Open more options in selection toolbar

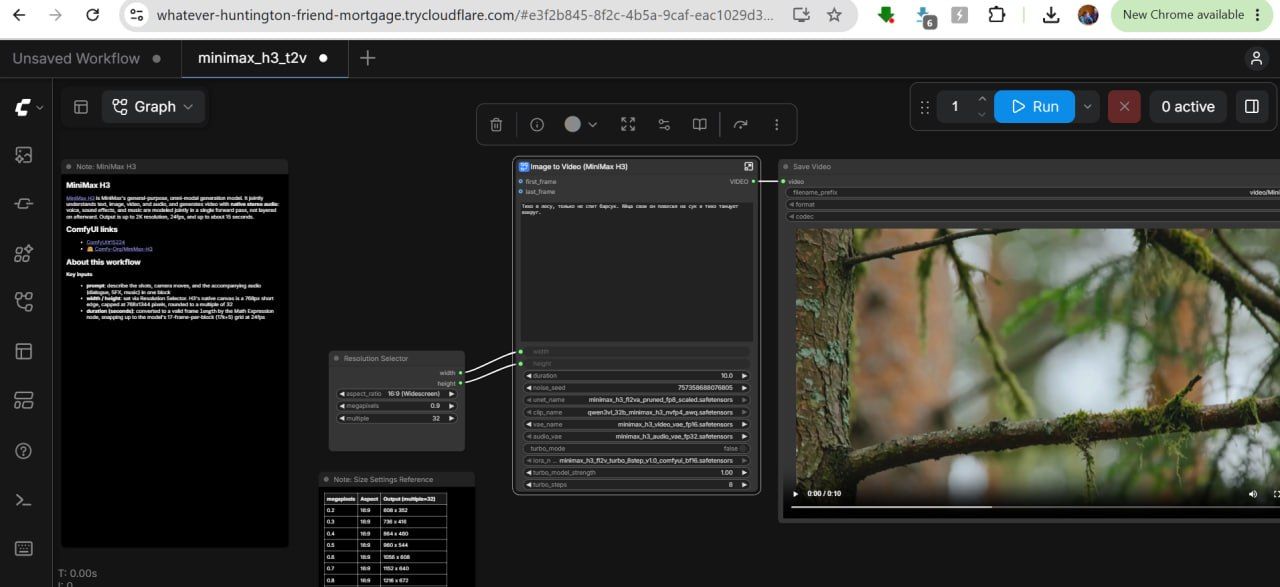(777, 125)
